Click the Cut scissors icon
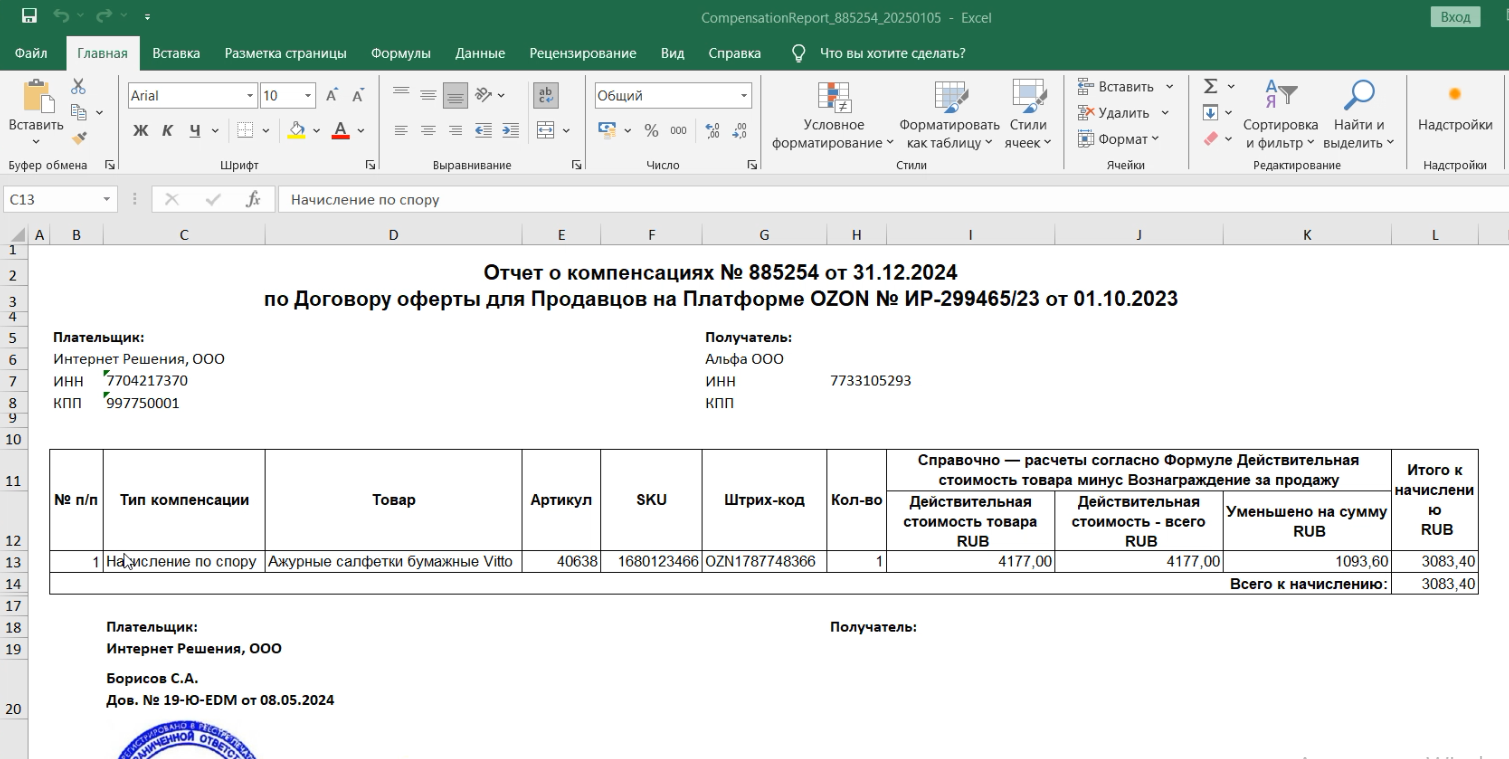The width and height of the screenshot is (1509, 759). [78, 88]
